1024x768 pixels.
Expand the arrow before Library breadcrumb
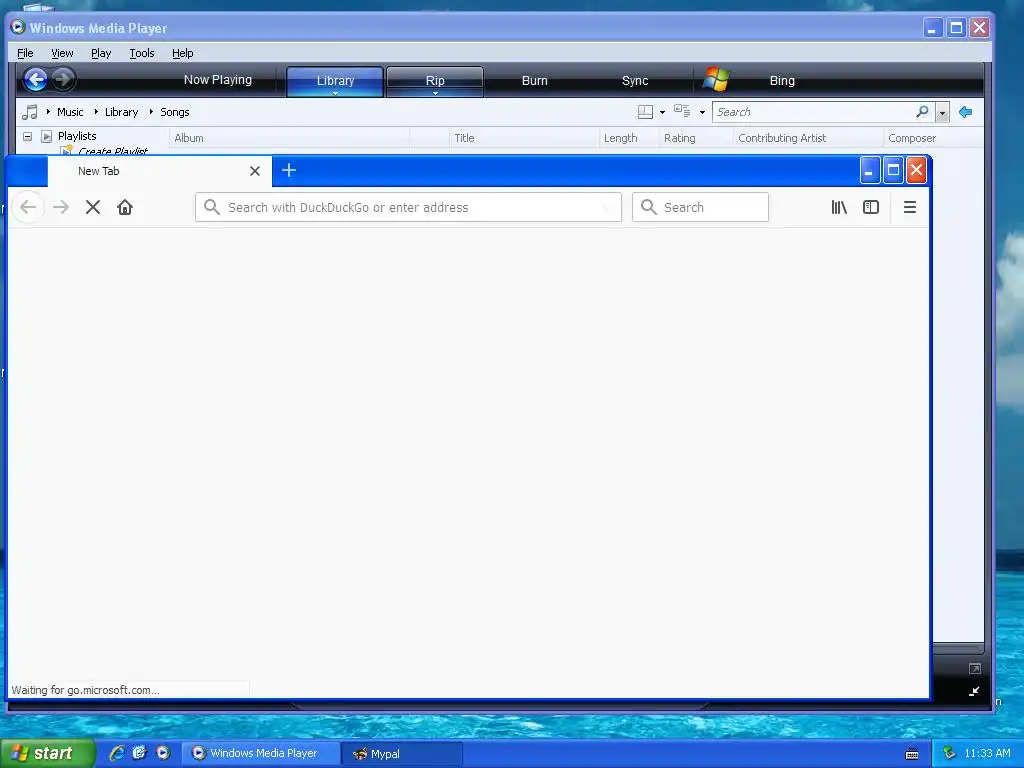[x=96, y=112]
